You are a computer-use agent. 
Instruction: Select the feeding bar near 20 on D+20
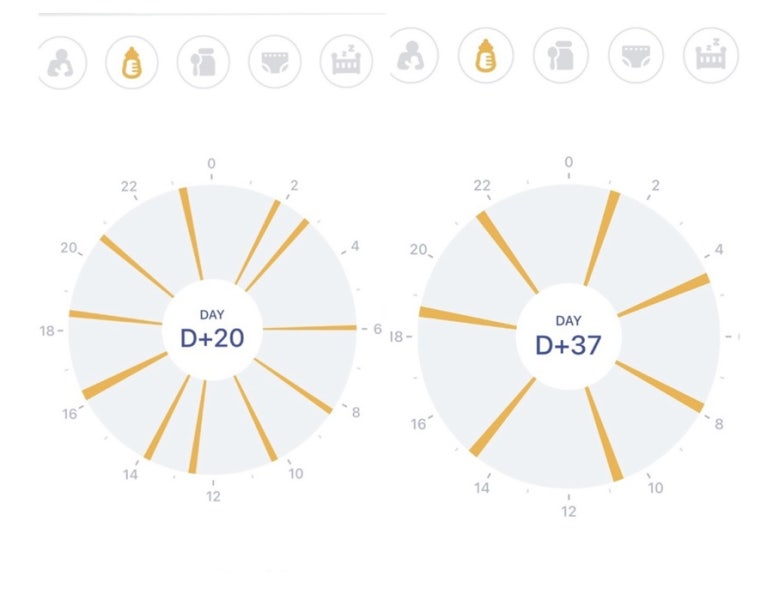(x=137, y=266)
